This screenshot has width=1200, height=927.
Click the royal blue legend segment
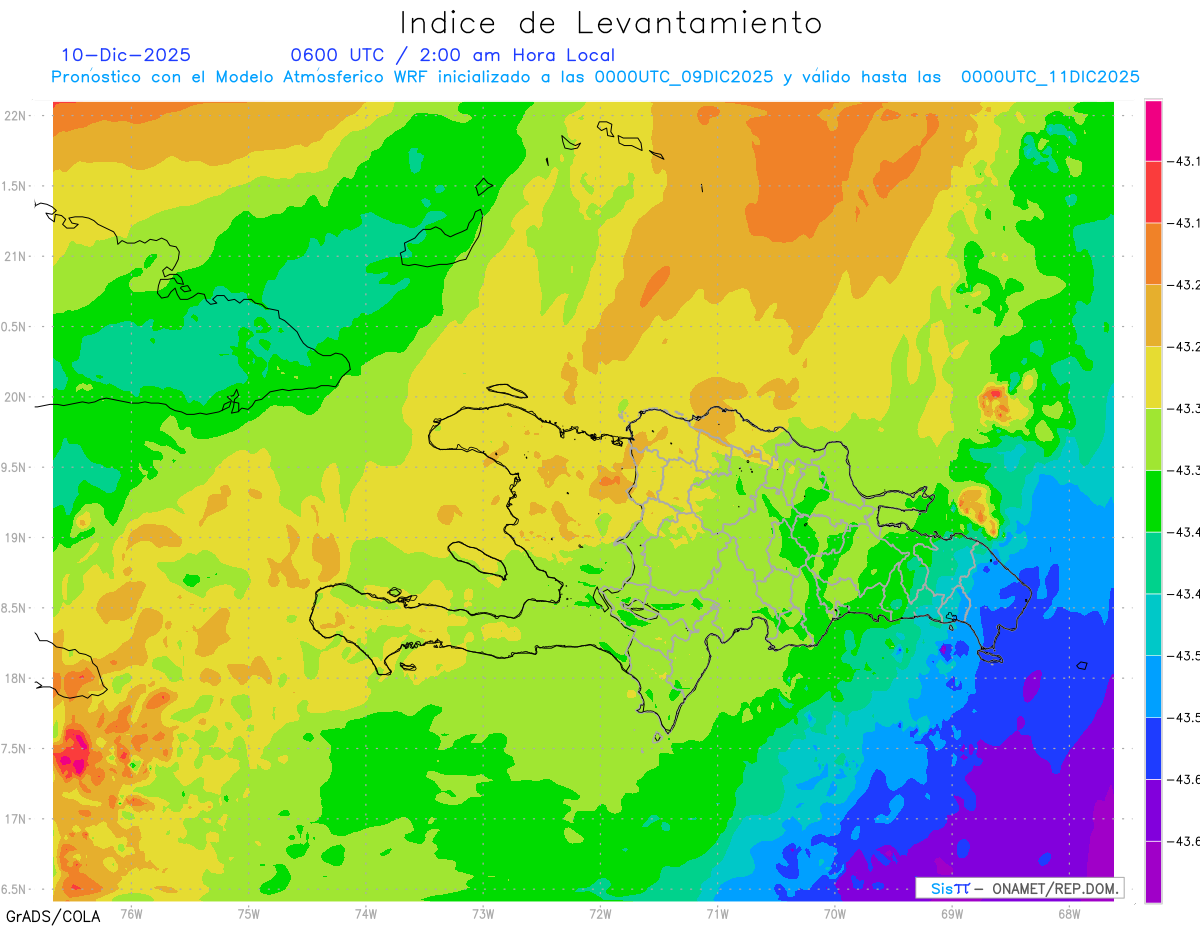tap(1153, 748)
